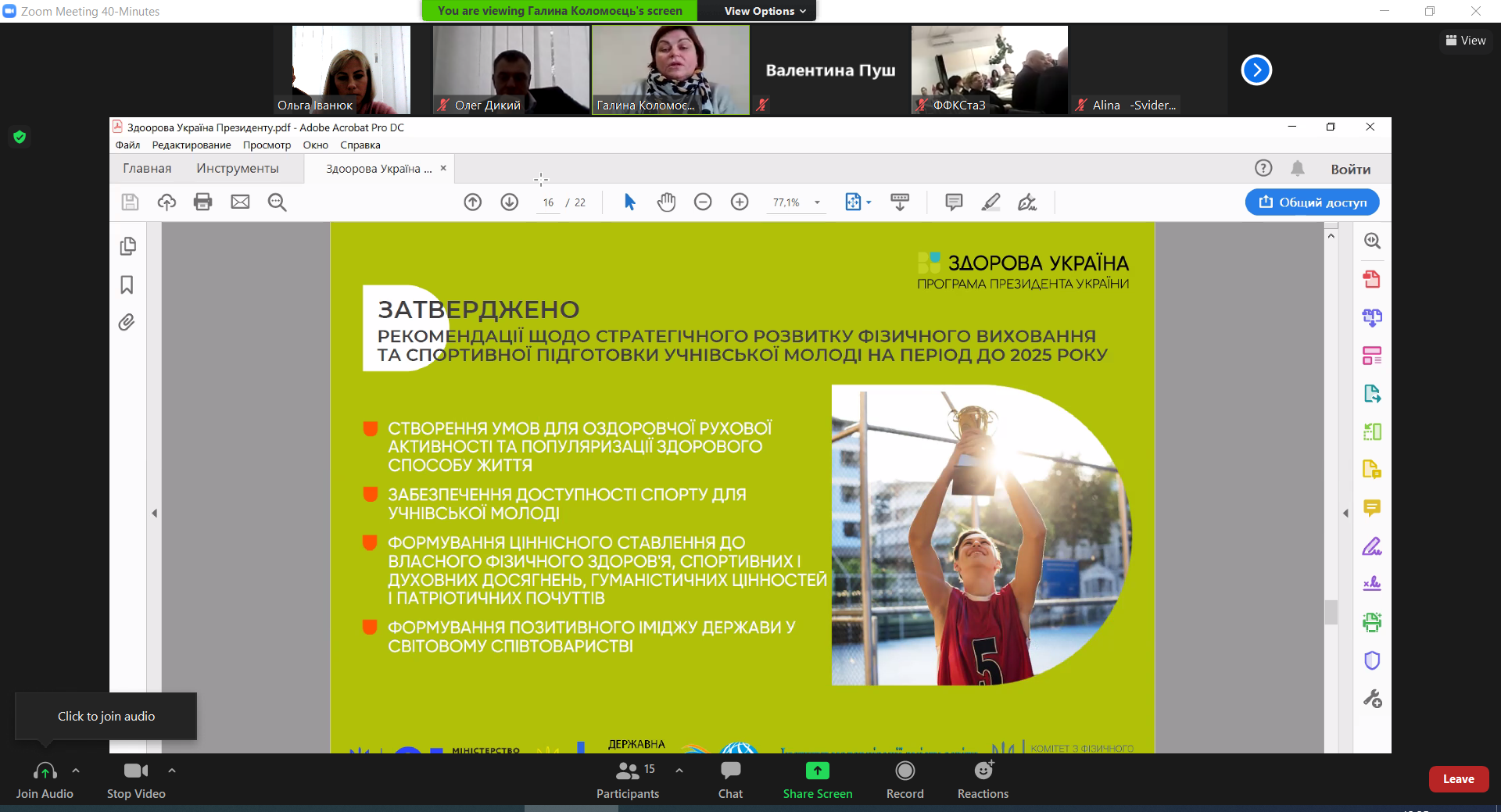Screen dimensions: 1501x812
Task: Click the Record button in Zoom toolbar
Action: coord(905,780)
